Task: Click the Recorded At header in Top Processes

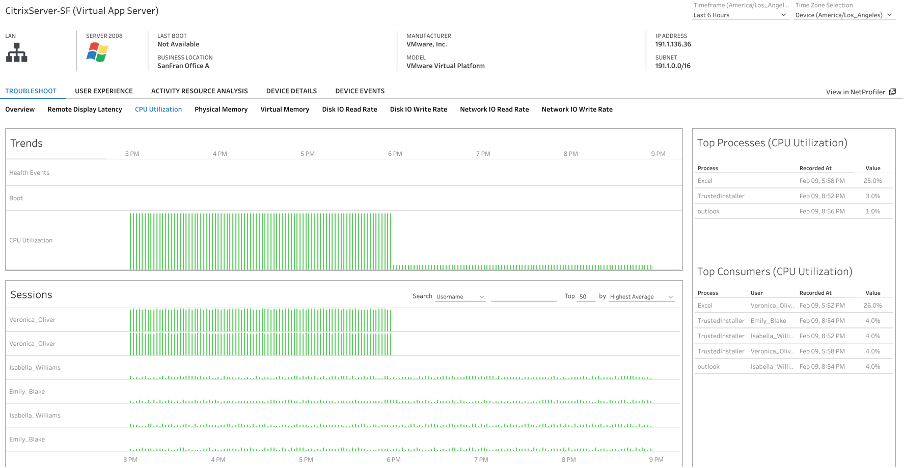Action: pyautogui.click(x=815, y=168)
